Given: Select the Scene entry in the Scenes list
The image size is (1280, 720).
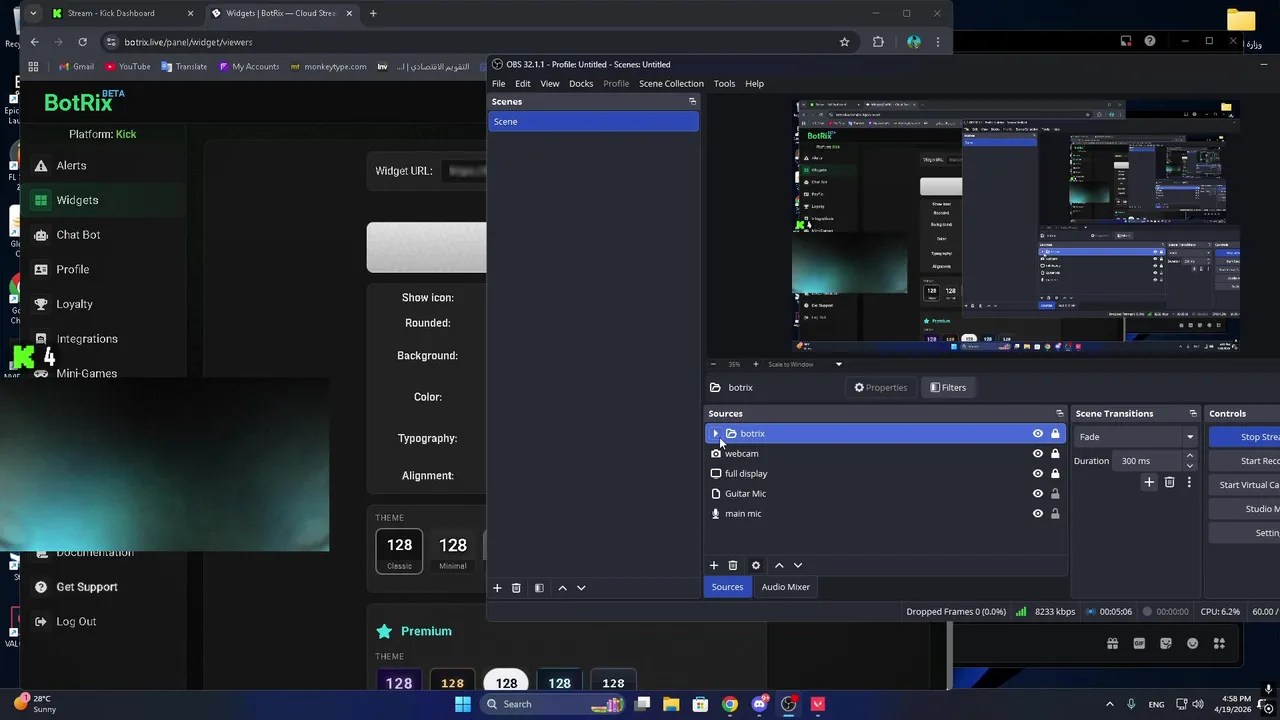Looking at the screenshot, I should click(x=593, y=121).
